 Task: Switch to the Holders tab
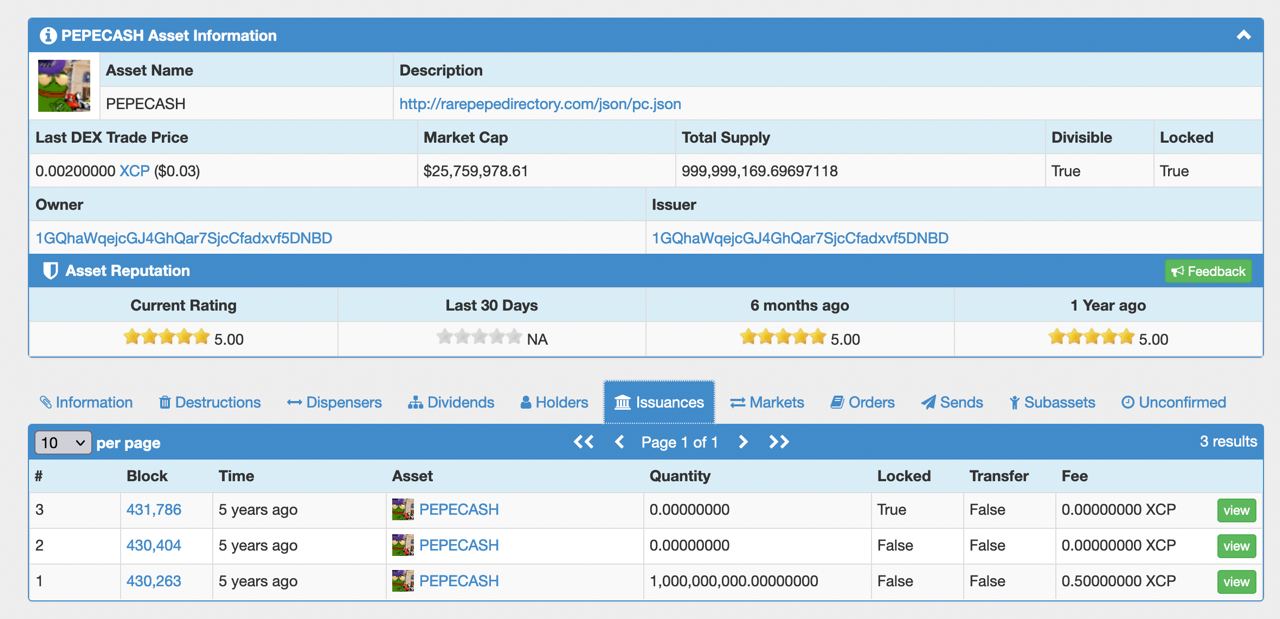pyautogui.click(x=554, y=402)
